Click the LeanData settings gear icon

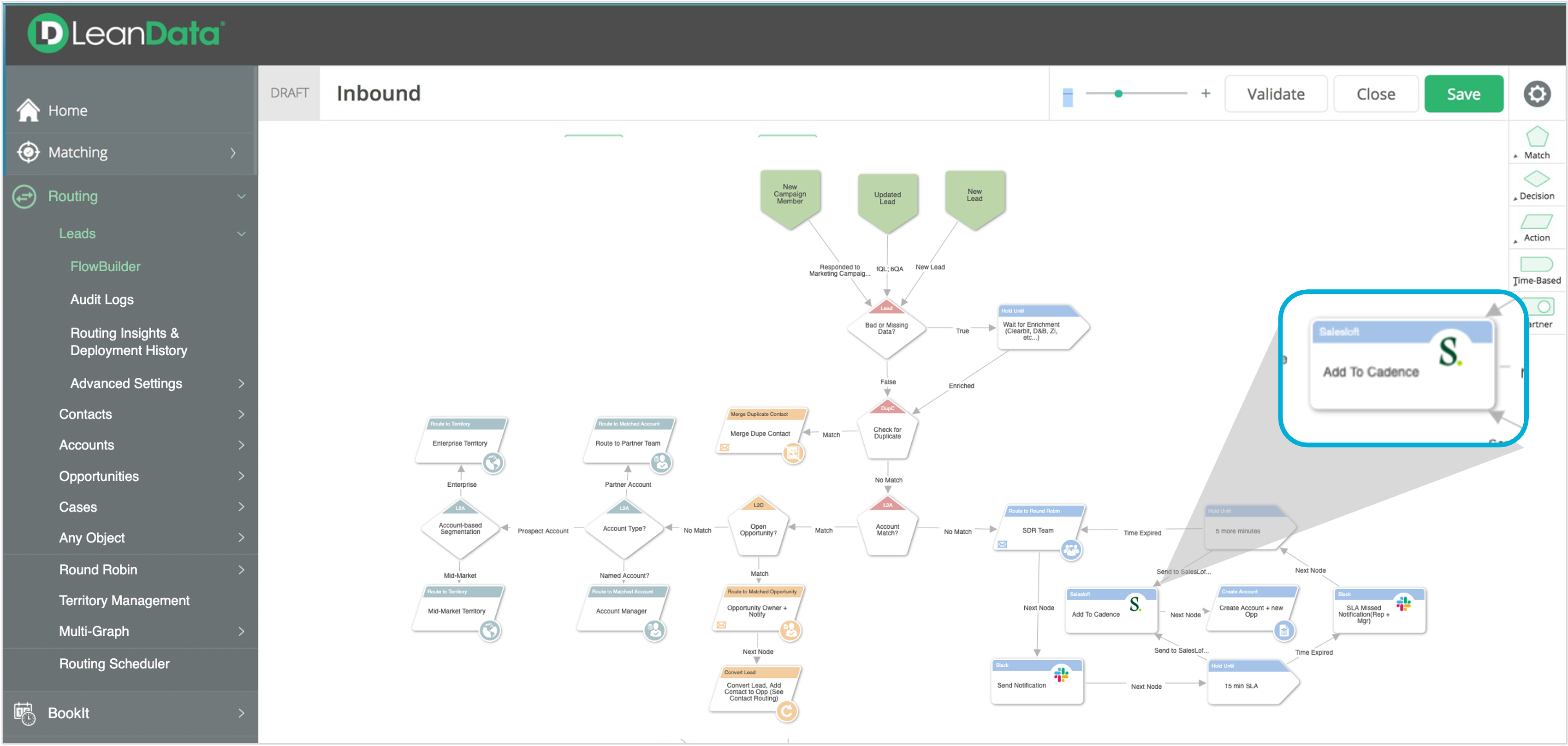coord(1537,94)
